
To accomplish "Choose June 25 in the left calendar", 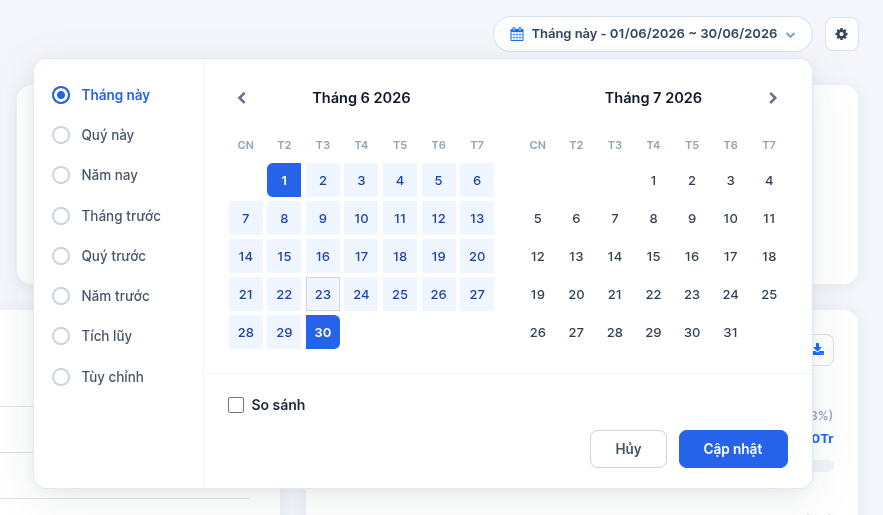I will tap(400, 294).
